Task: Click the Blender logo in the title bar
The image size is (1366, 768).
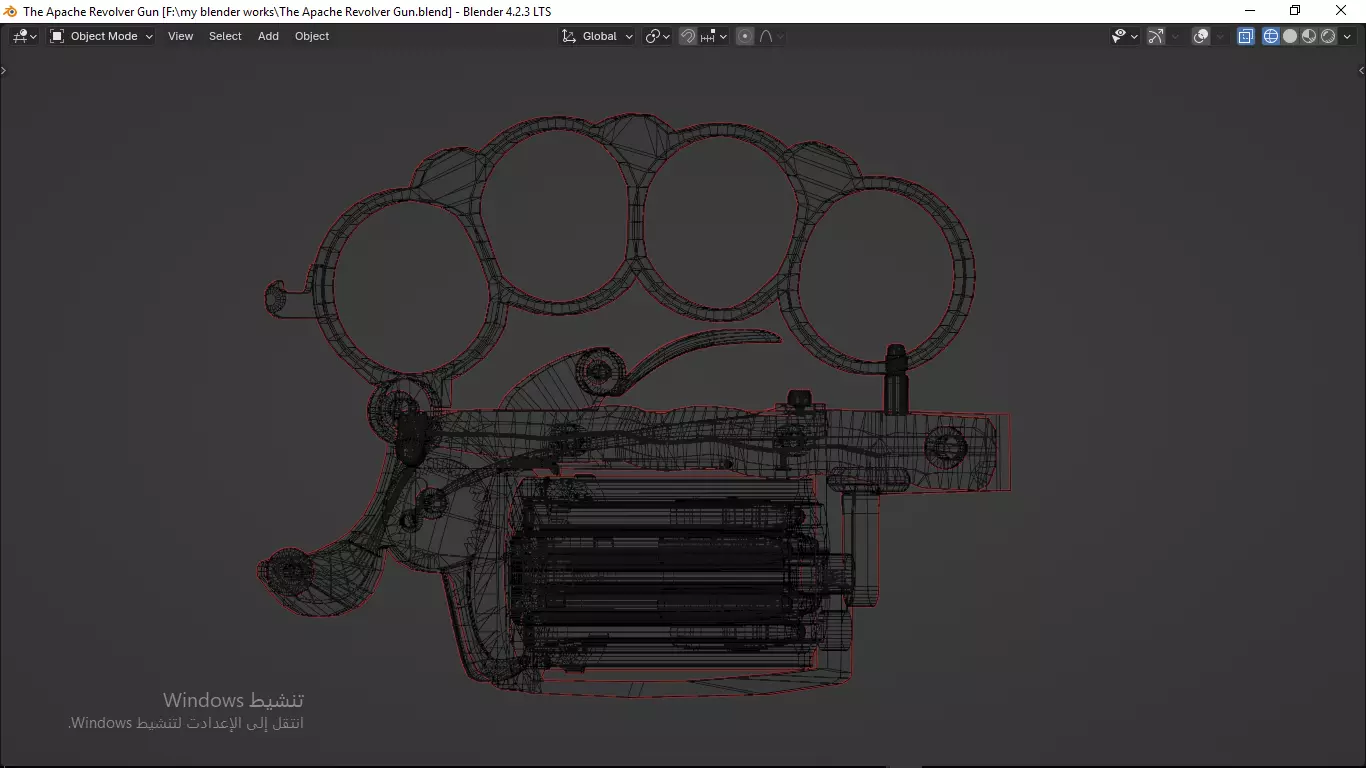Action: click(x=10, y=11)
